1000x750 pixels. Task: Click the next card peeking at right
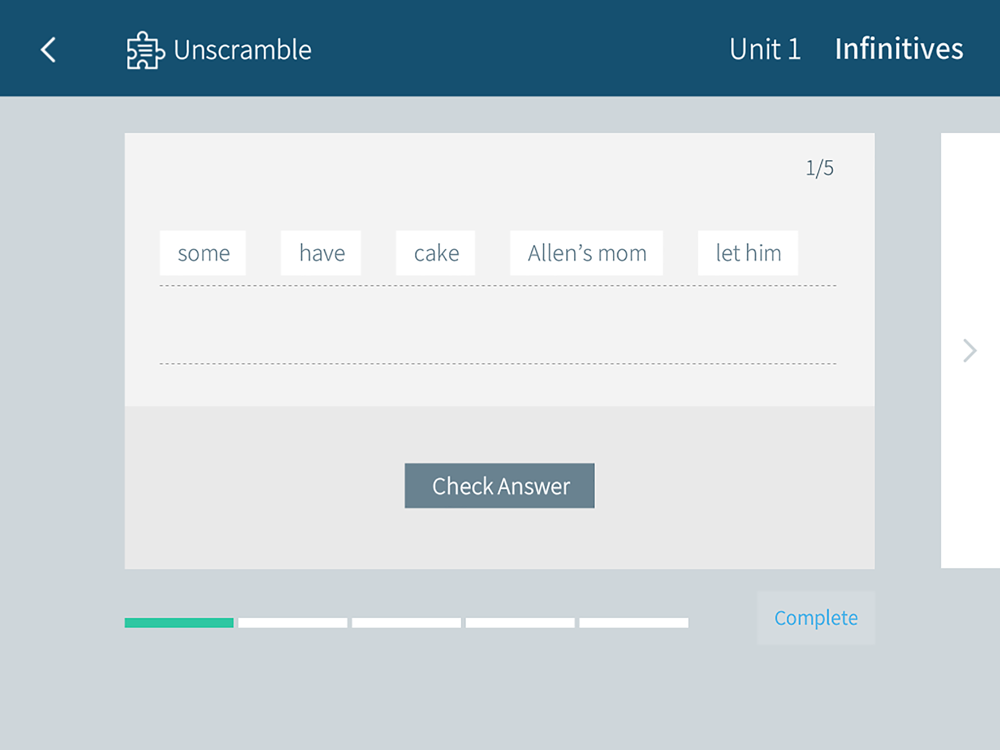coord(970,350)
